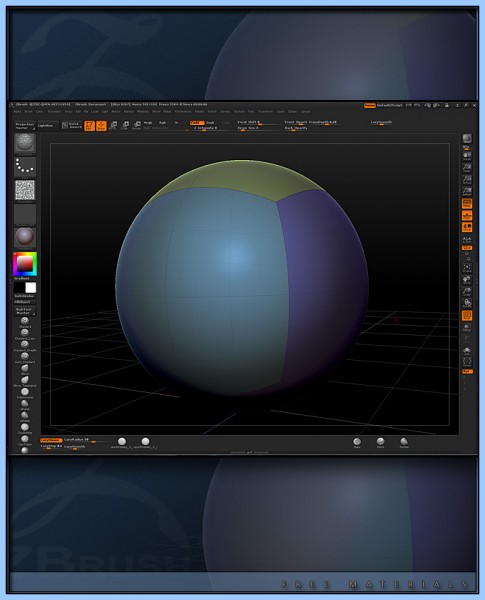Toggle the orange PolyF button on right shelf
Screen dimensions: 485x600
(467, 316)
